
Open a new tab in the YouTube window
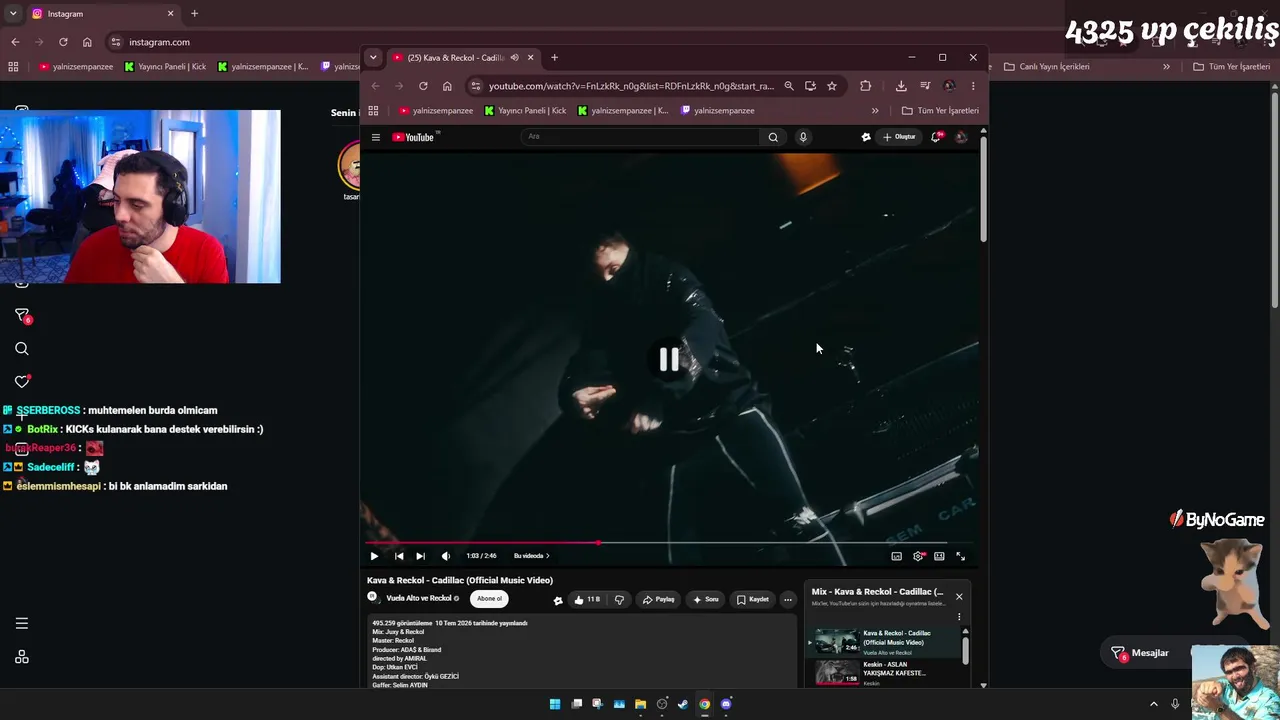[x=555, y=57]
